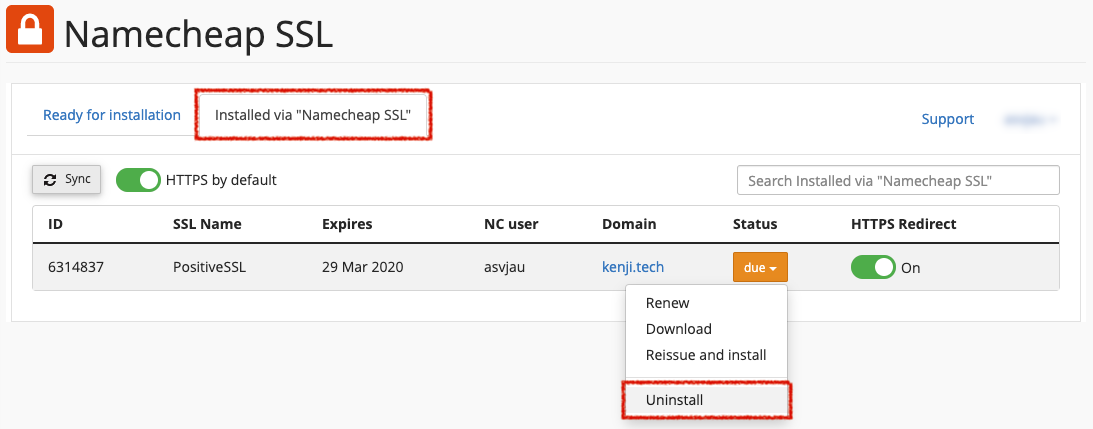The width and height of the screenshot is (1093, 429).
Task: Turn off HTTPS Redirect for kenji.tech
Action: point(873,267)
